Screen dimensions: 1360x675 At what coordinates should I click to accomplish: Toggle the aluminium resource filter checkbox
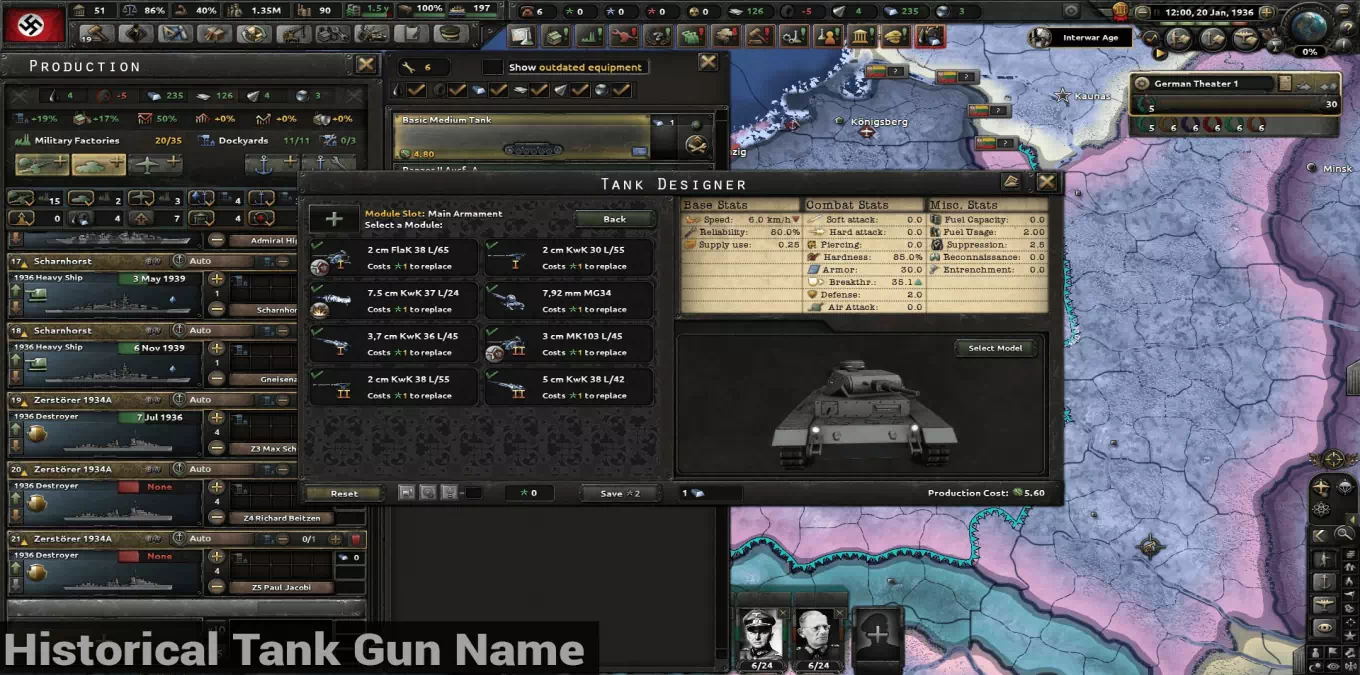click(x=540, y=90)
